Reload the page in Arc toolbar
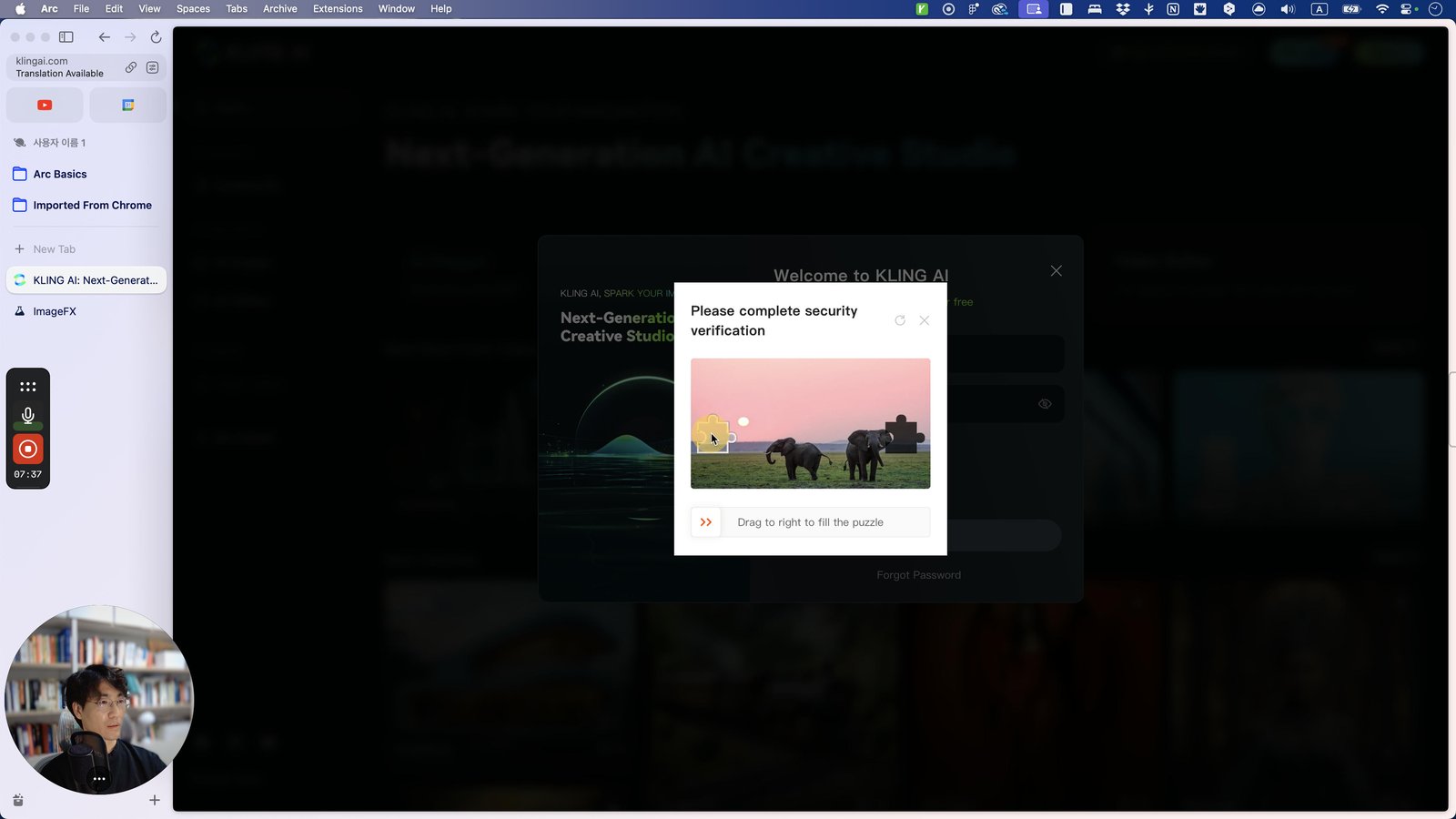The image size is (1456, 819). [156, 37]
